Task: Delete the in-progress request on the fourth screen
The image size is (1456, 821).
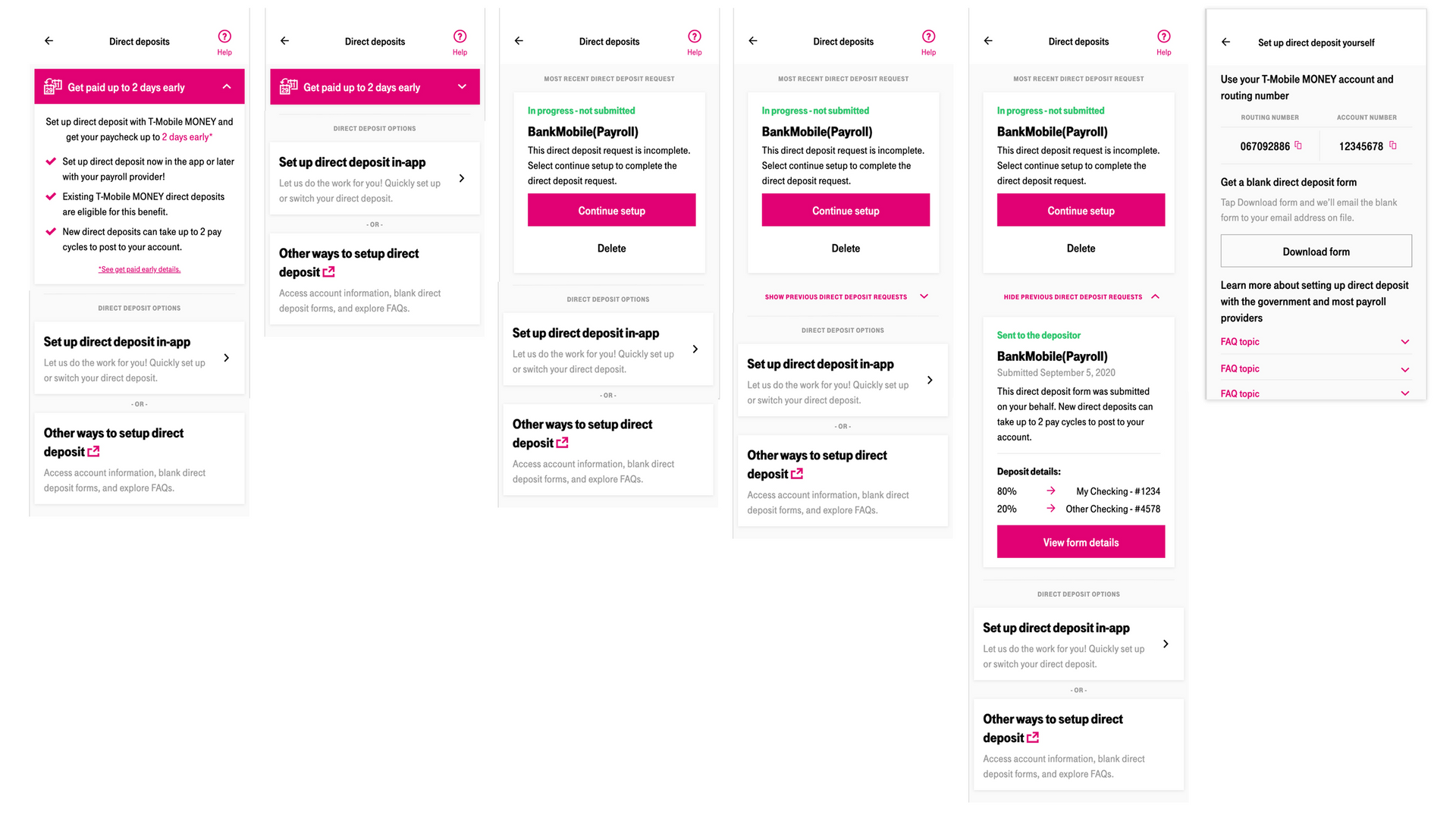Action: 846,249
